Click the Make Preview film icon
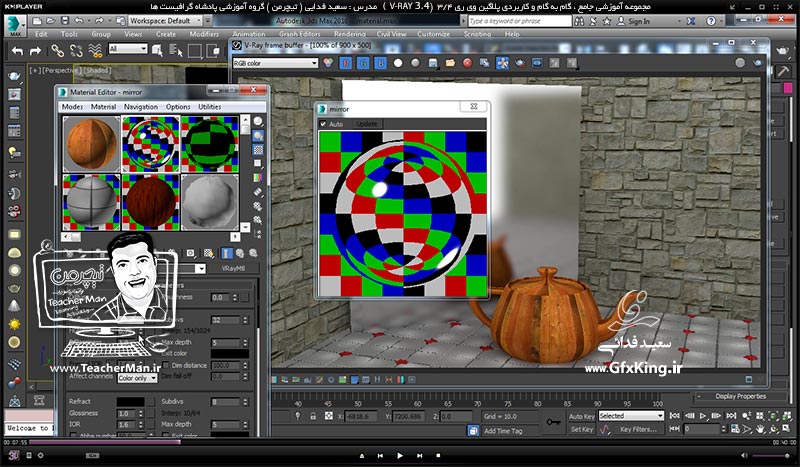 258,192
